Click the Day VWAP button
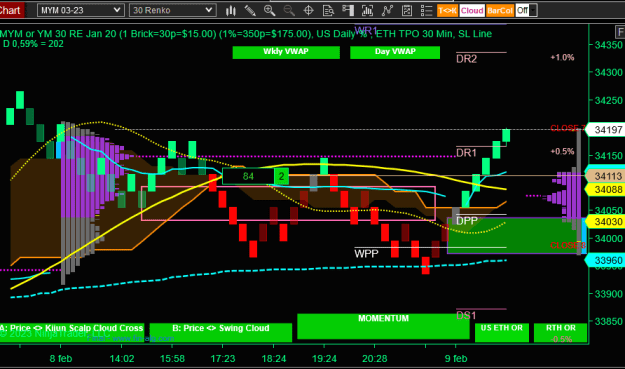 click(x=395, y=52)
